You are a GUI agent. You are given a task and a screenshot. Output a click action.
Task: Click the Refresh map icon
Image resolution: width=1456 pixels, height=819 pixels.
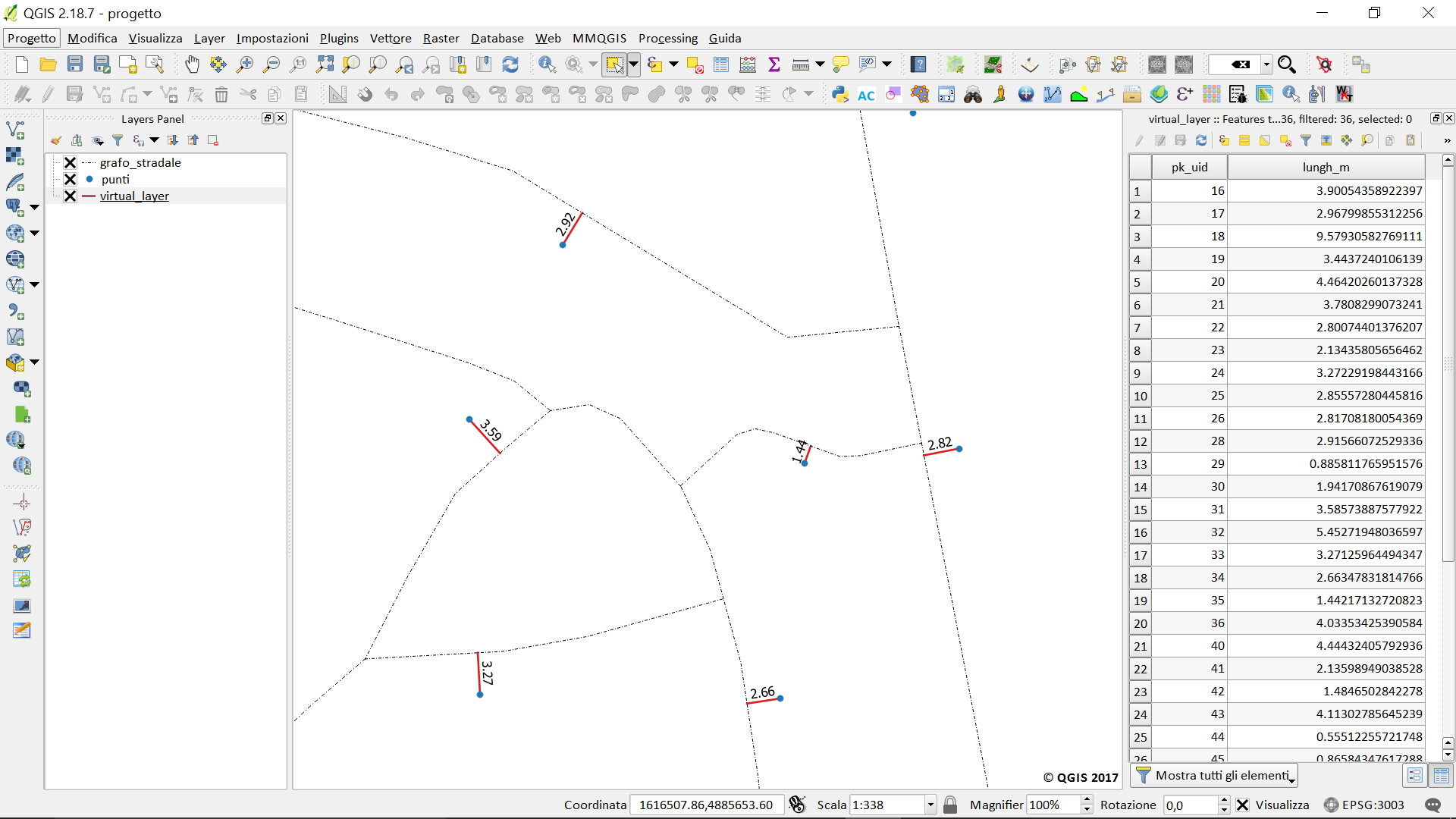point(510,65)
